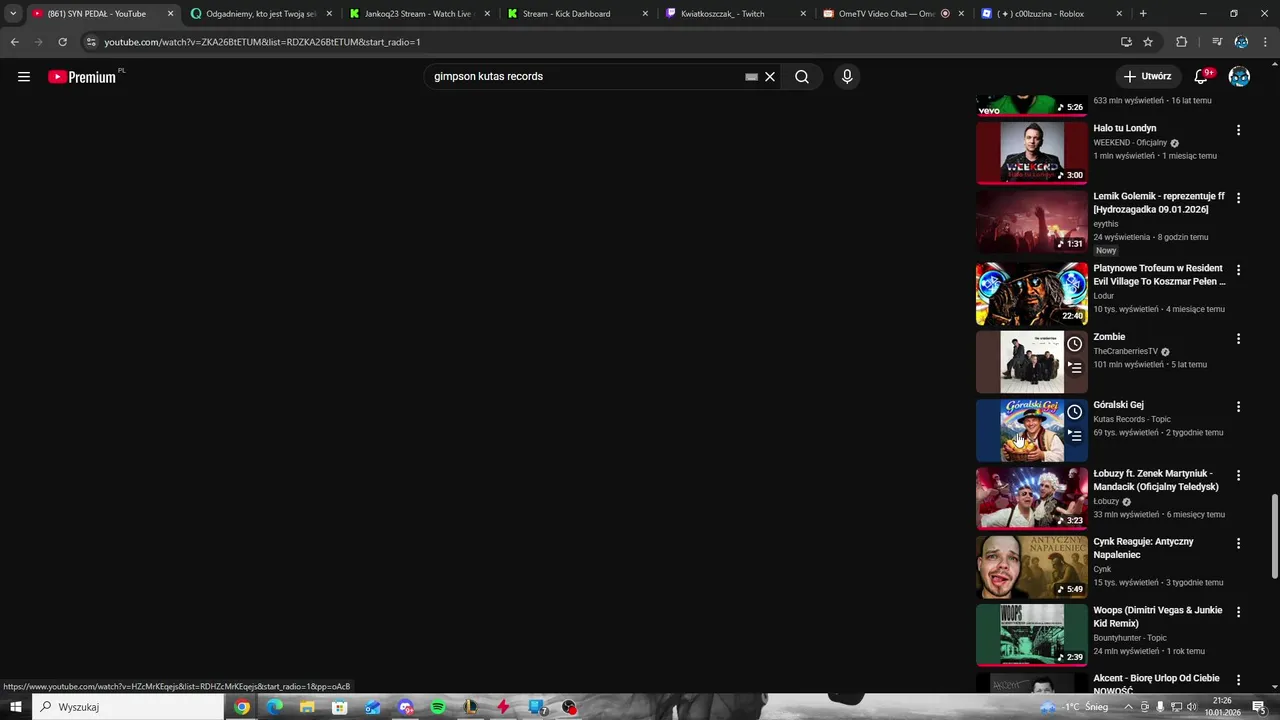Switch to Odgadniemy, kto jest Twoją tab
Viewport: 1280px width, 720px height.
(260, 14)
